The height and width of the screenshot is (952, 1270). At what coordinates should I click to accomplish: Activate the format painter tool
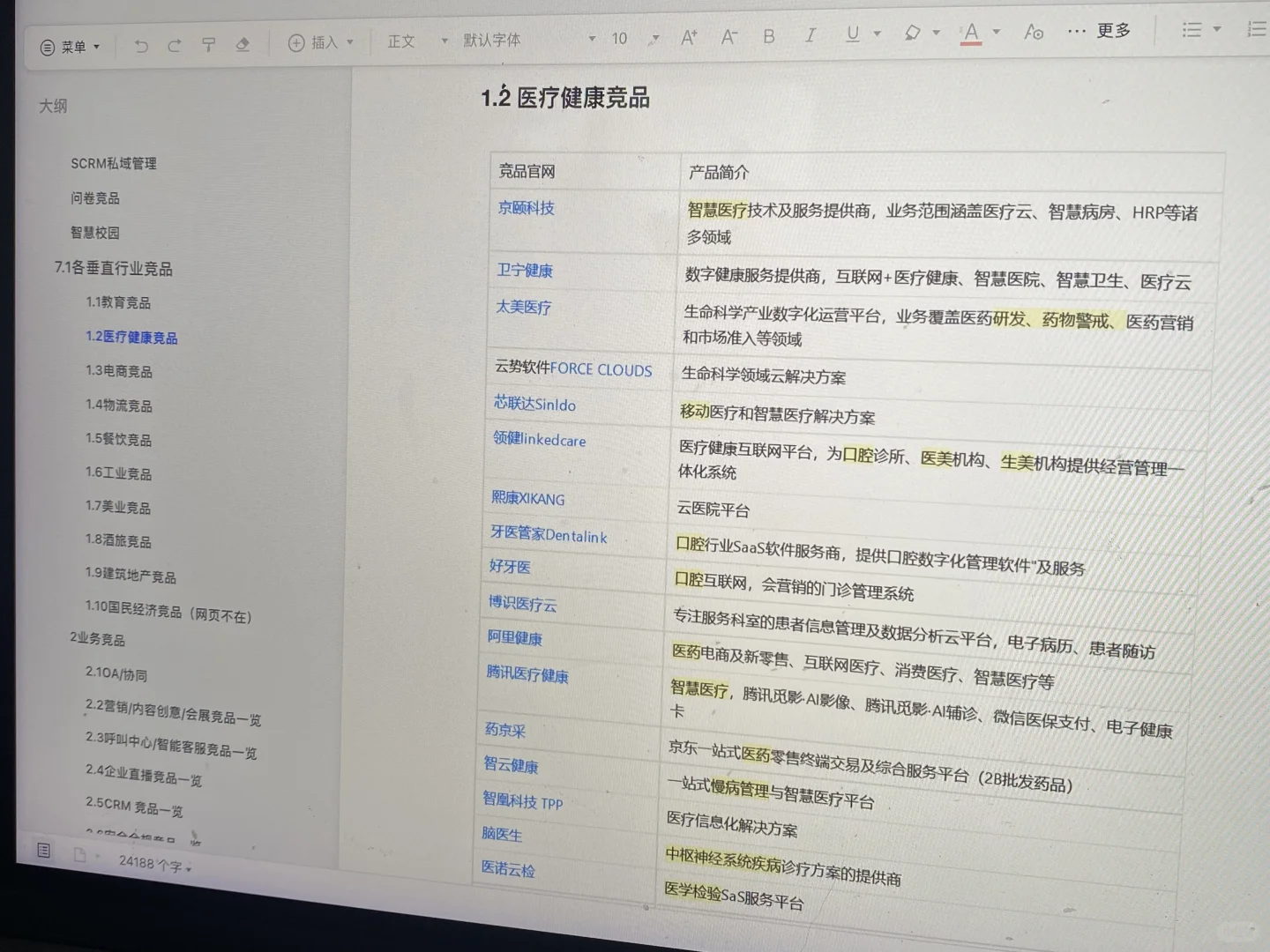(x=209, y=45)
